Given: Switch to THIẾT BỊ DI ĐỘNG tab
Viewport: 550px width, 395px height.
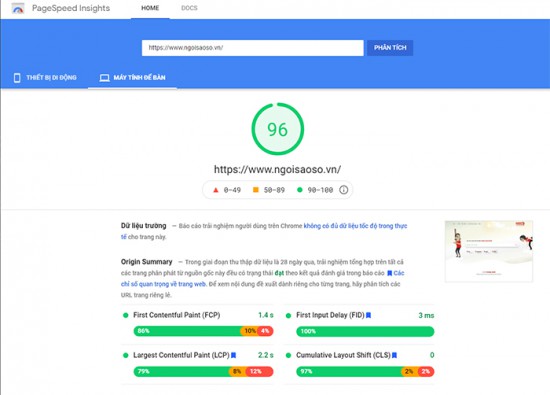Looking at the screenshot, I should [x=45, y=78].
